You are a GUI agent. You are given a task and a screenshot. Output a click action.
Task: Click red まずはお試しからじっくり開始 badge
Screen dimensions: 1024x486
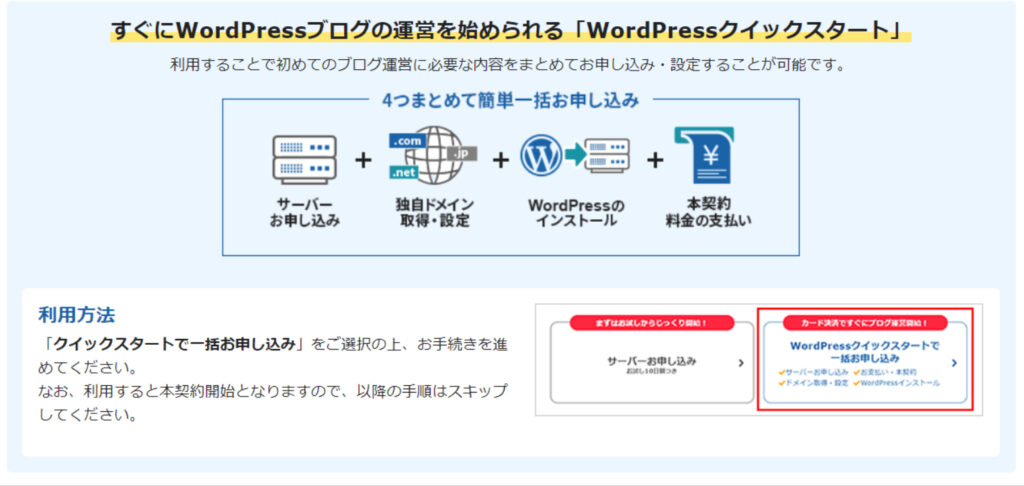(x=652, y=323)
